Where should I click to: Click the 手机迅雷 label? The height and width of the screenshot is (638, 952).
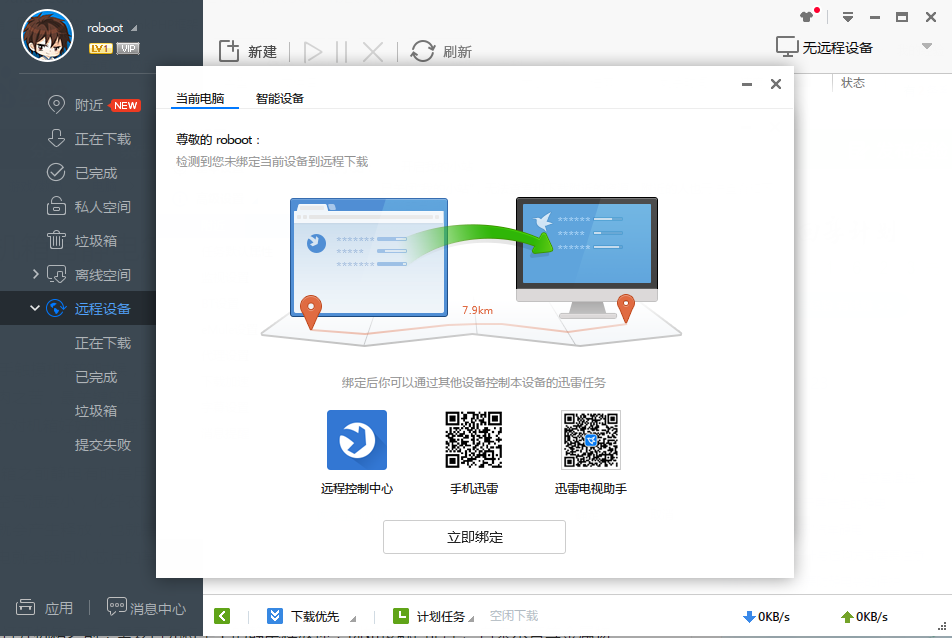click(474, 489)
